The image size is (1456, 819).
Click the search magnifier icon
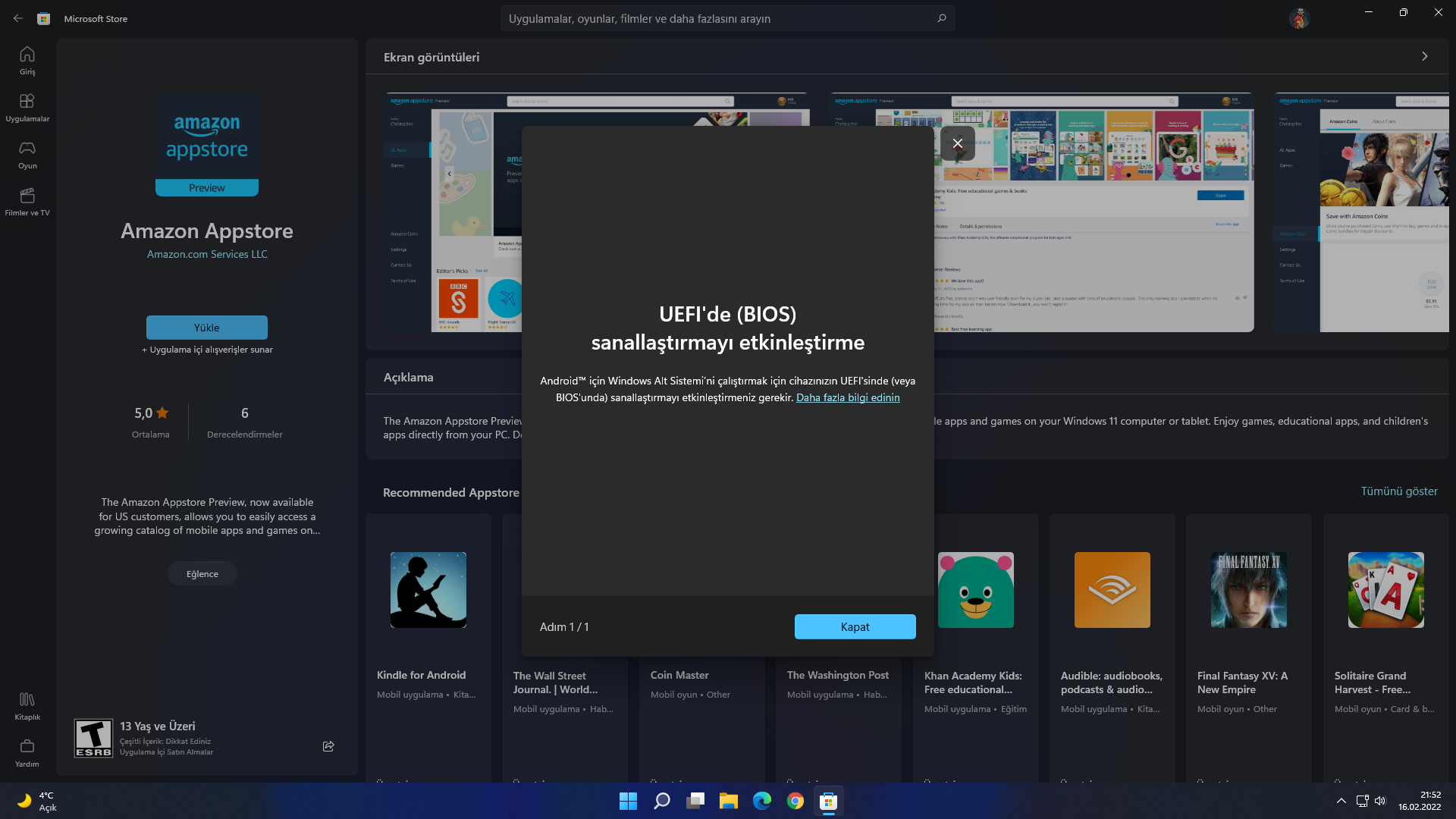pos(941,18)
